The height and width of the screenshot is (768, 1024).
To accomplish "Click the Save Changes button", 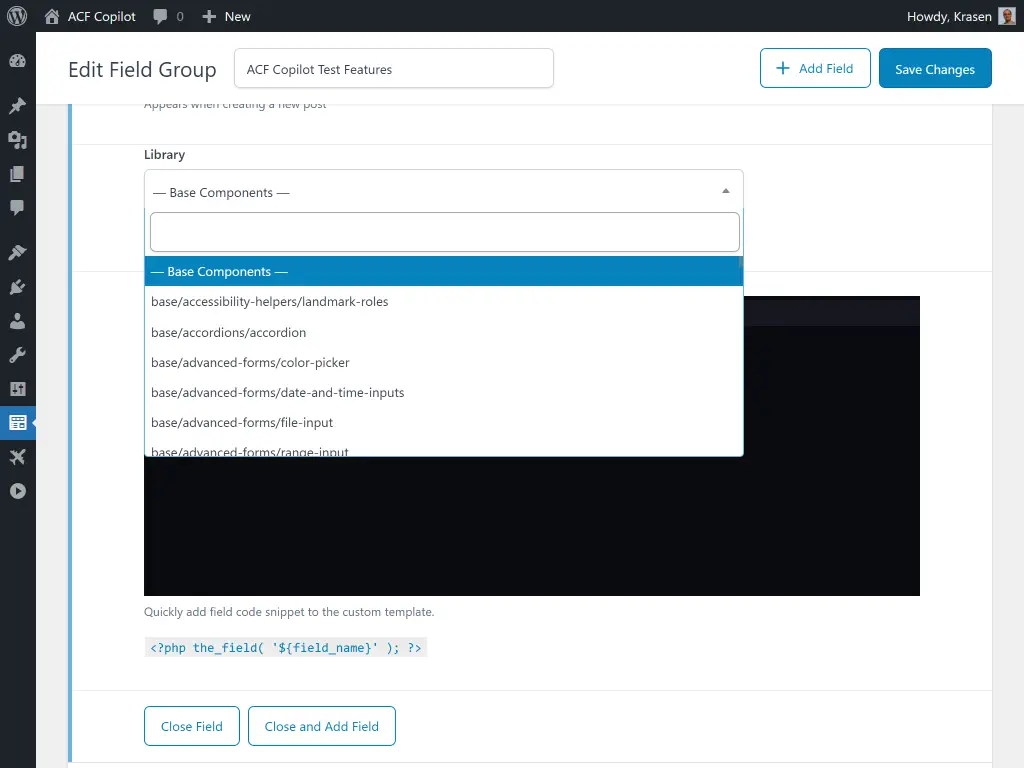I will click(935, 69).
